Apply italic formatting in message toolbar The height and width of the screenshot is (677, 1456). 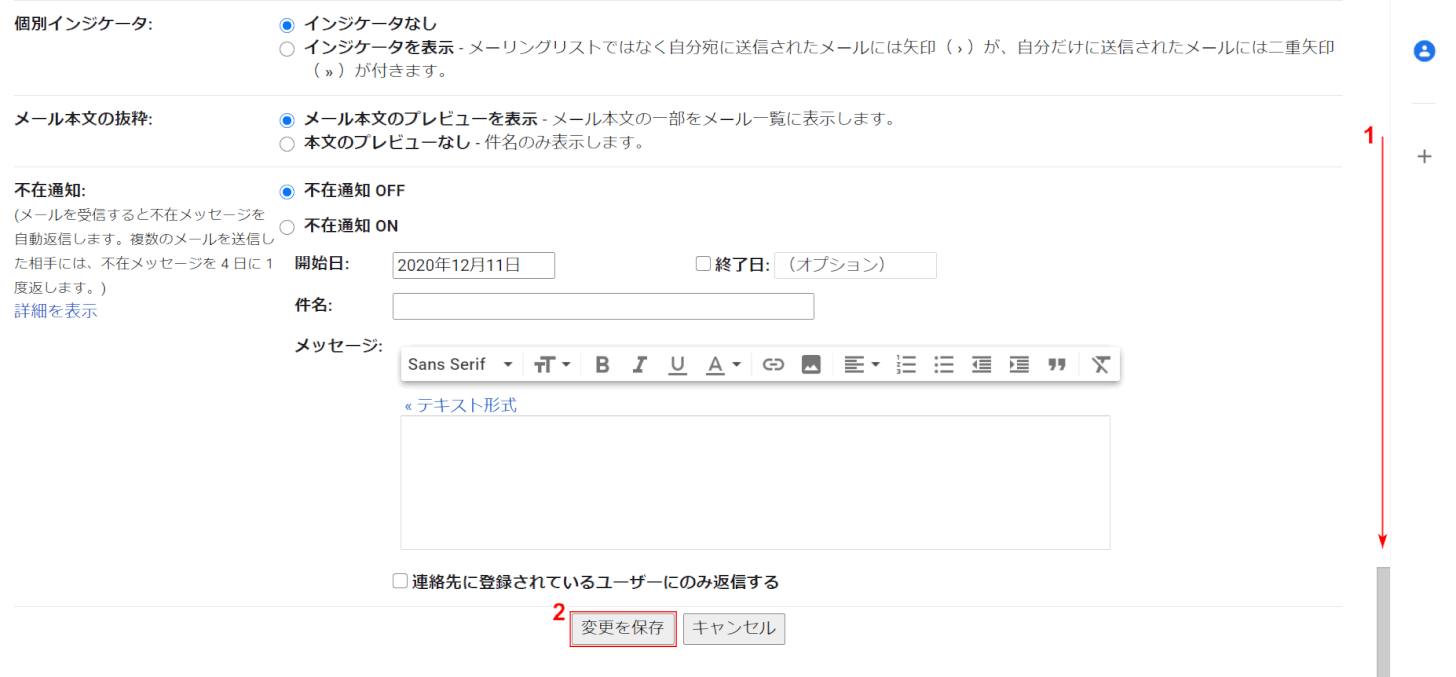click(x=640, y=365)
